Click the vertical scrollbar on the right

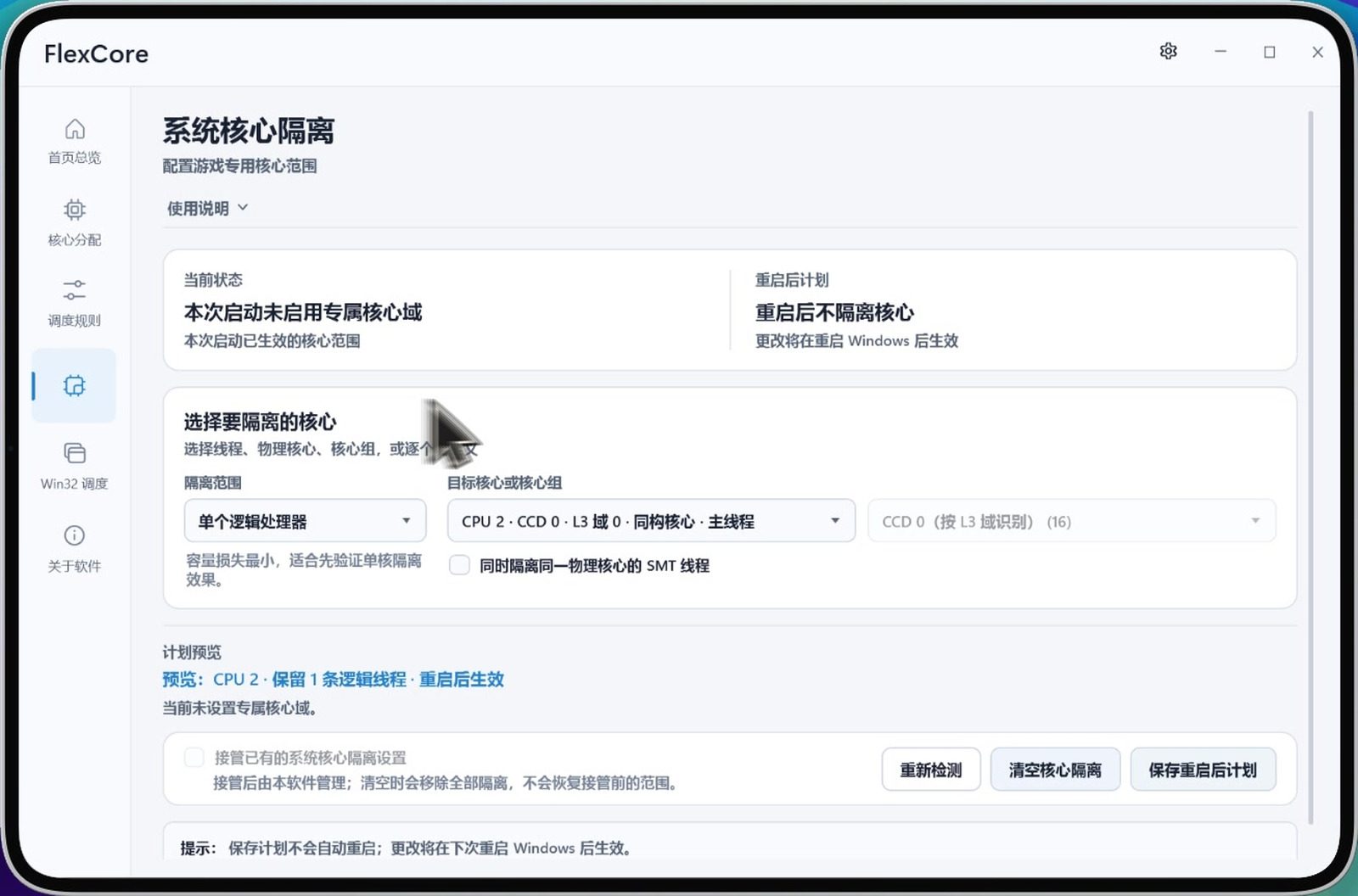coord(1310,467)
